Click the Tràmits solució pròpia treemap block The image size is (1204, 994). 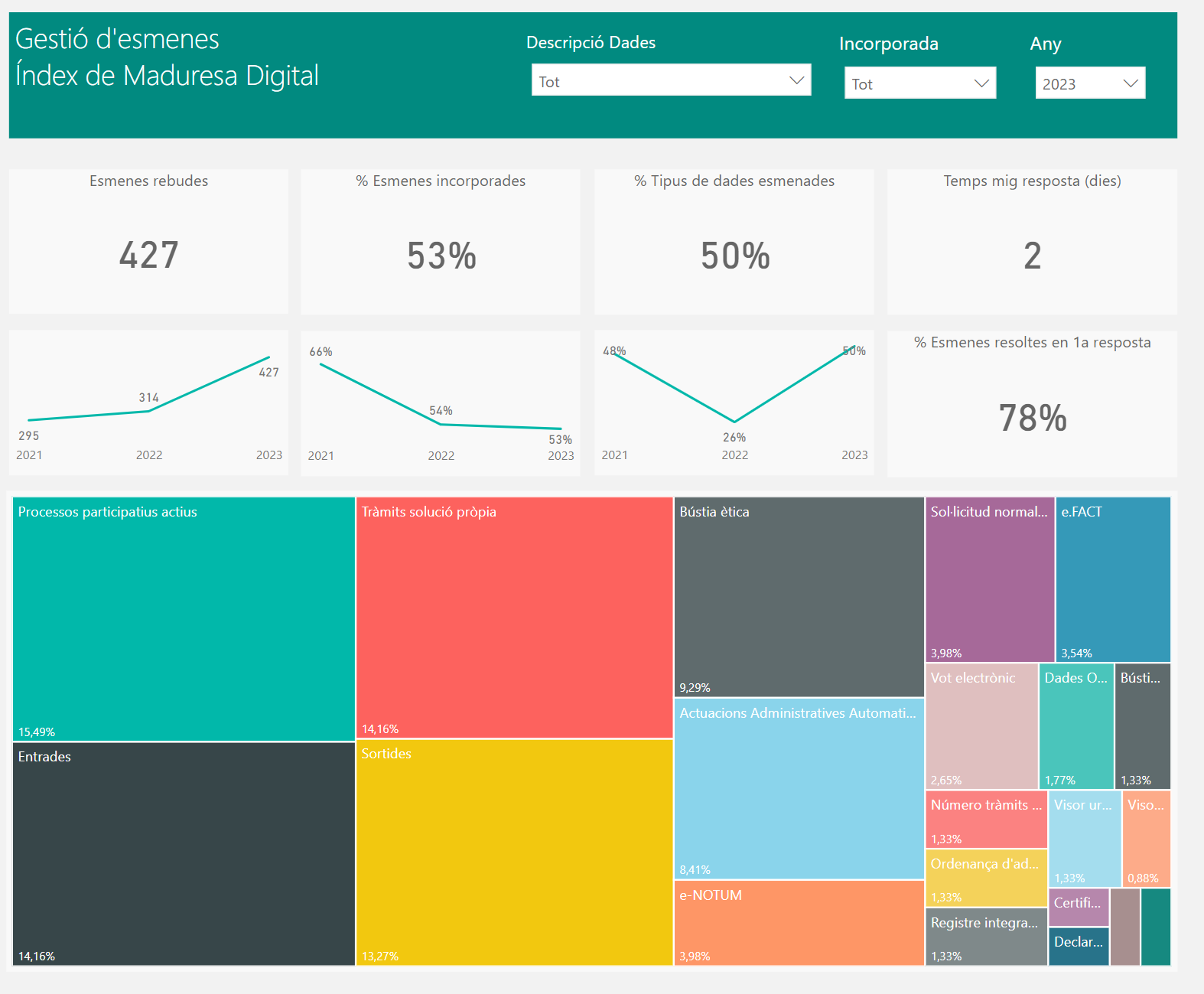coord(514,617)
